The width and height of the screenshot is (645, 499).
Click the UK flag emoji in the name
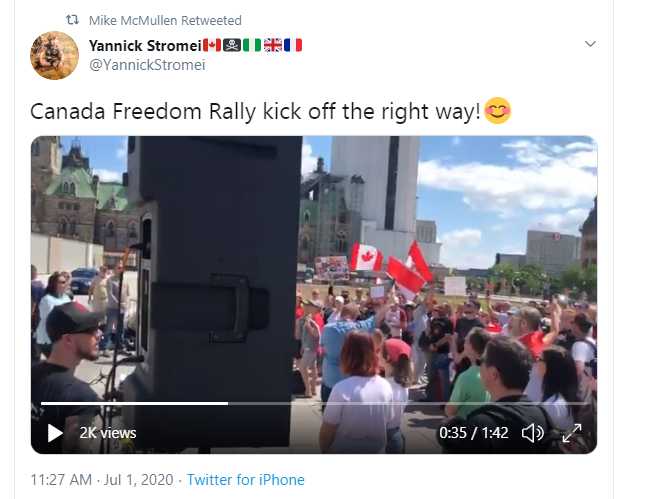[x=273, y=45]
